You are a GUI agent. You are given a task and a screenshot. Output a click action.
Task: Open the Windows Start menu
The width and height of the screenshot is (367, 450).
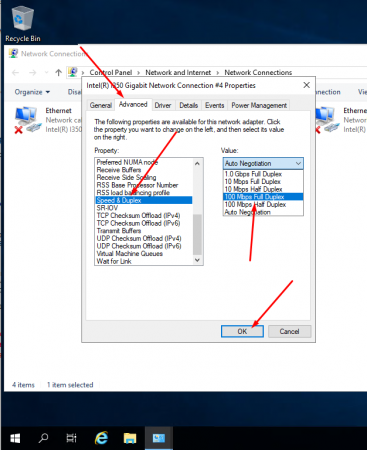pos(15,438)
